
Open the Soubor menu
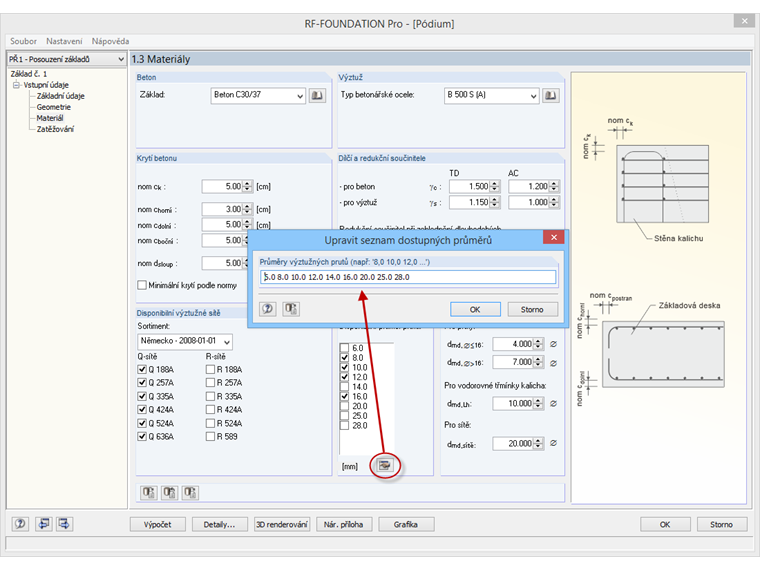click(x=23, y=41)
